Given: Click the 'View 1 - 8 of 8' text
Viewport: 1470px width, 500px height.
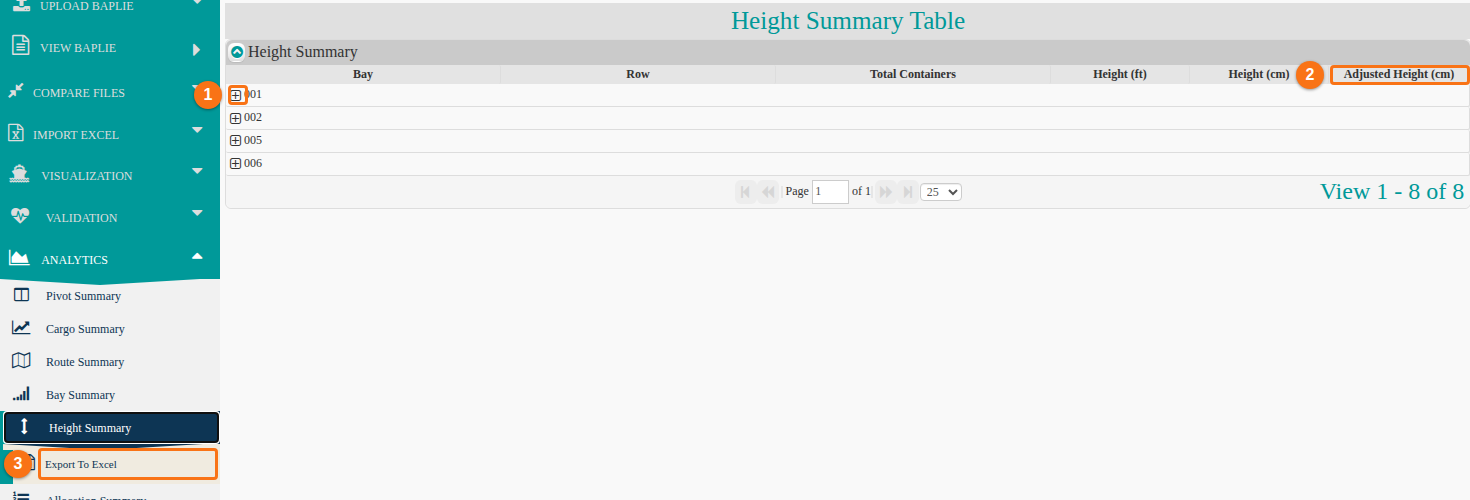Looking at the screenshot, I should pyautogui.click(x=1392, y=192).
